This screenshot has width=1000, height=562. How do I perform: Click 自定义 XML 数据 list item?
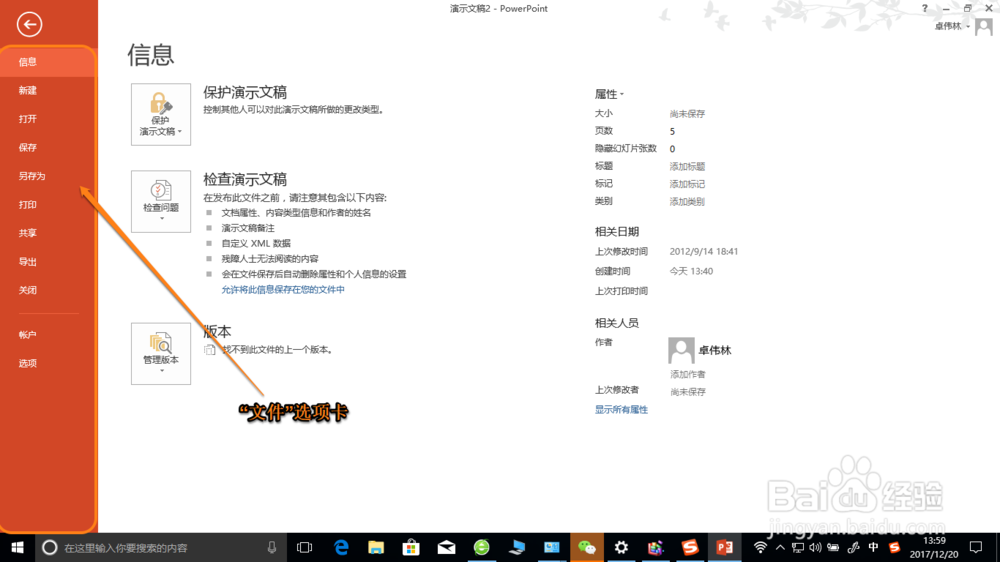click(x=256, y=244)
